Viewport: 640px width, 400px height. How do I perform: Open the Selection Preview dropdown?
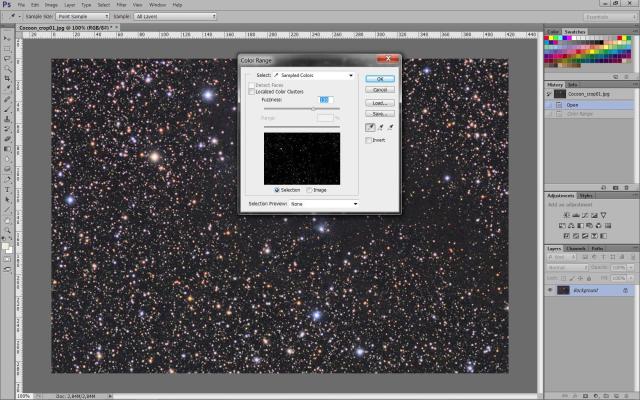pyautogui.click(x=323, y=204)
